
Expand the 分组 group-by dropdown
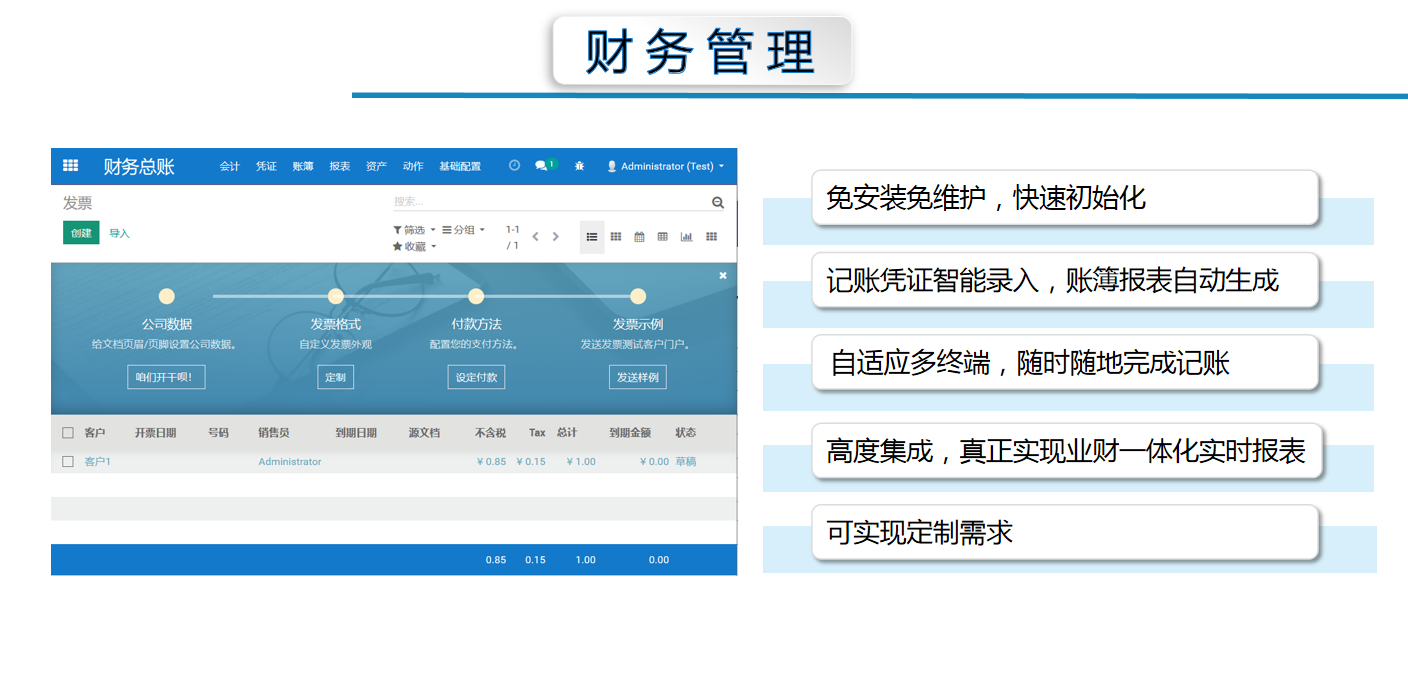coord(463,230)
